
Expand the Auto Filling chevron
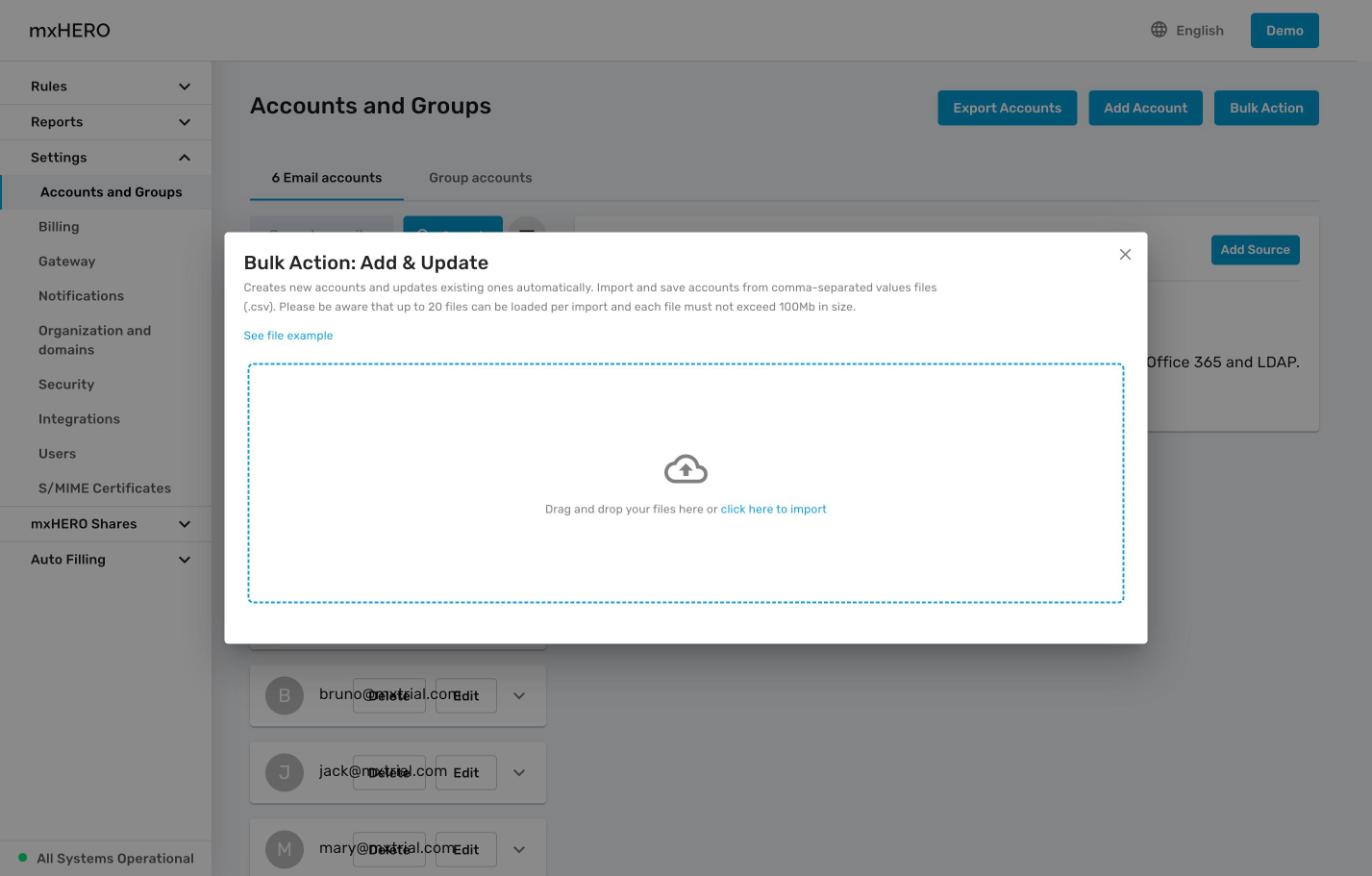[x=184, y=560]
